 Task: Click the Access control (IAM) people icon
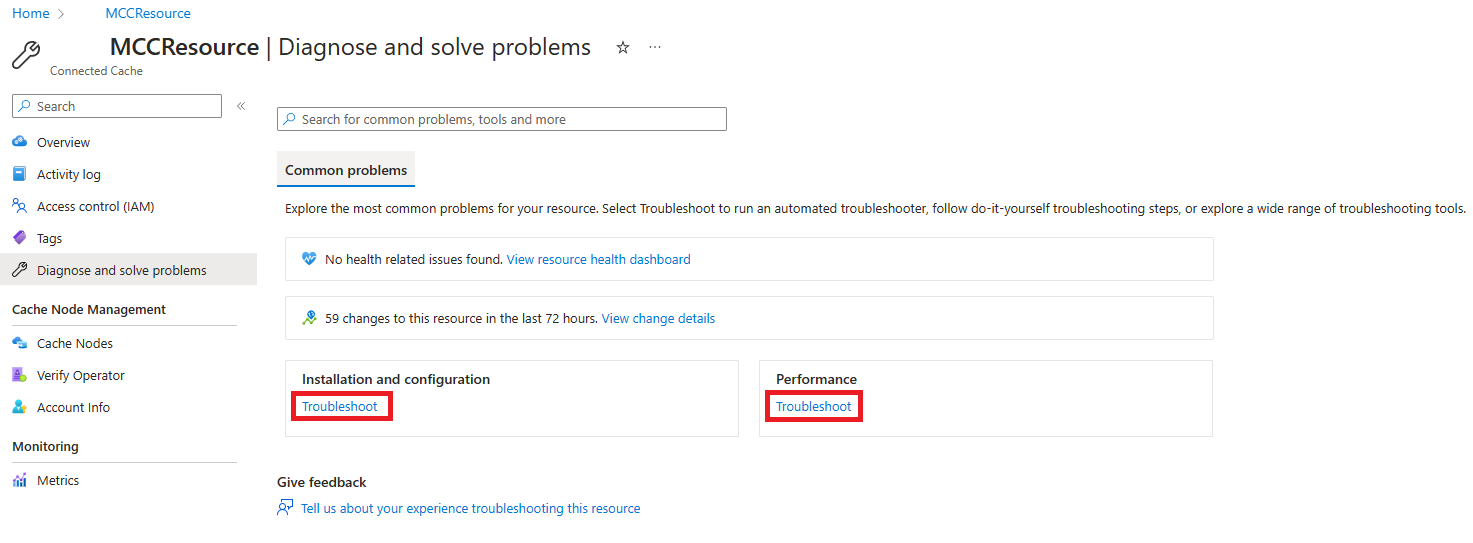point(19,206)
